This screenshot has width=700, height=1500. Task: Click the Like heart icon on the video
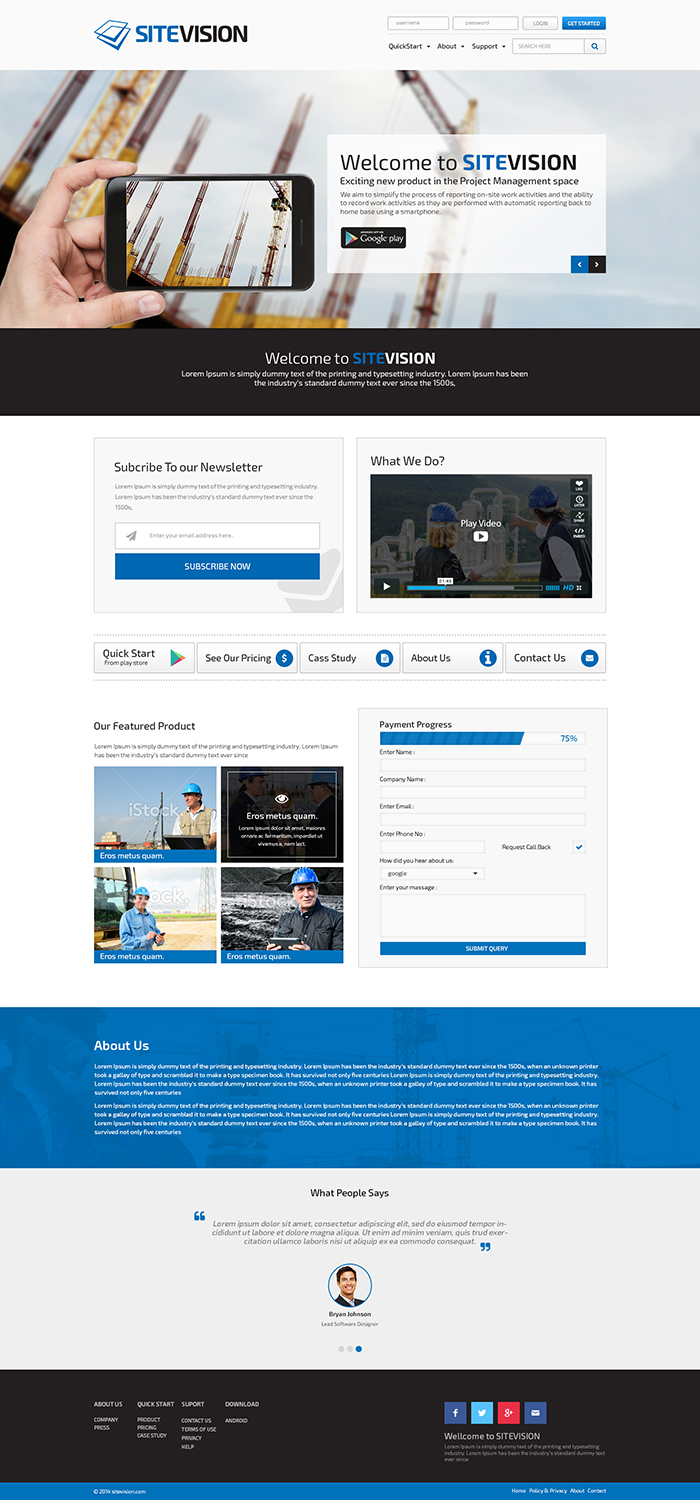pos(579,485)
